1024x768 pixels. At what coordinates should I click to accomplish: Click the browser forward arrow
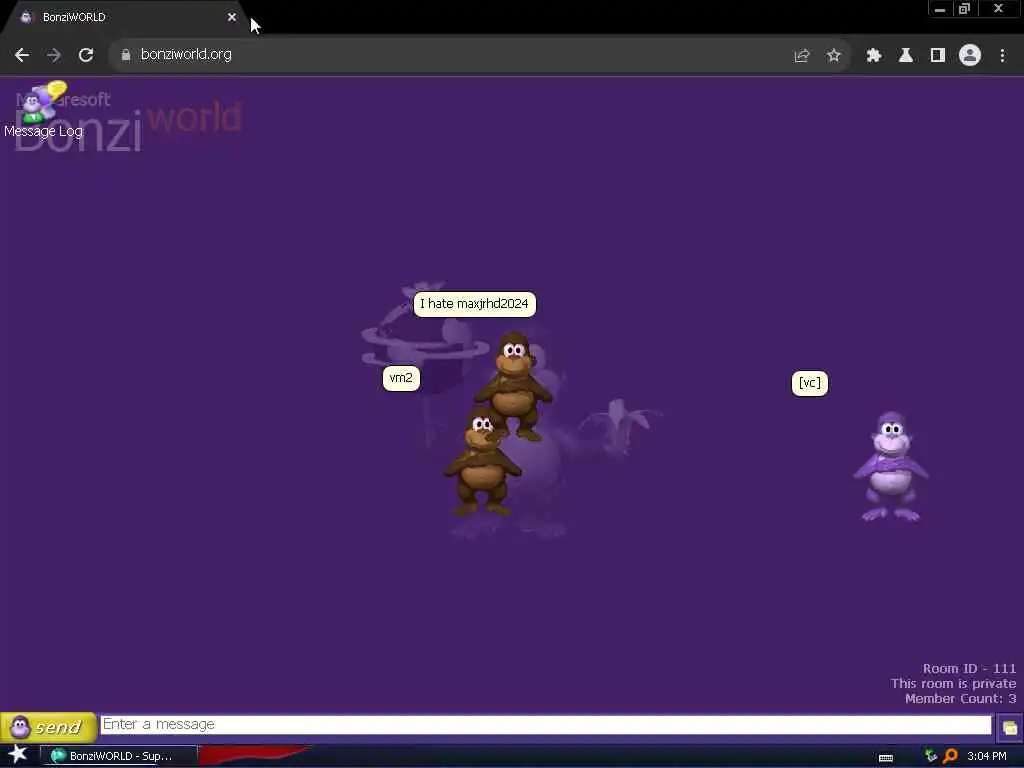[x=54, y=56]
